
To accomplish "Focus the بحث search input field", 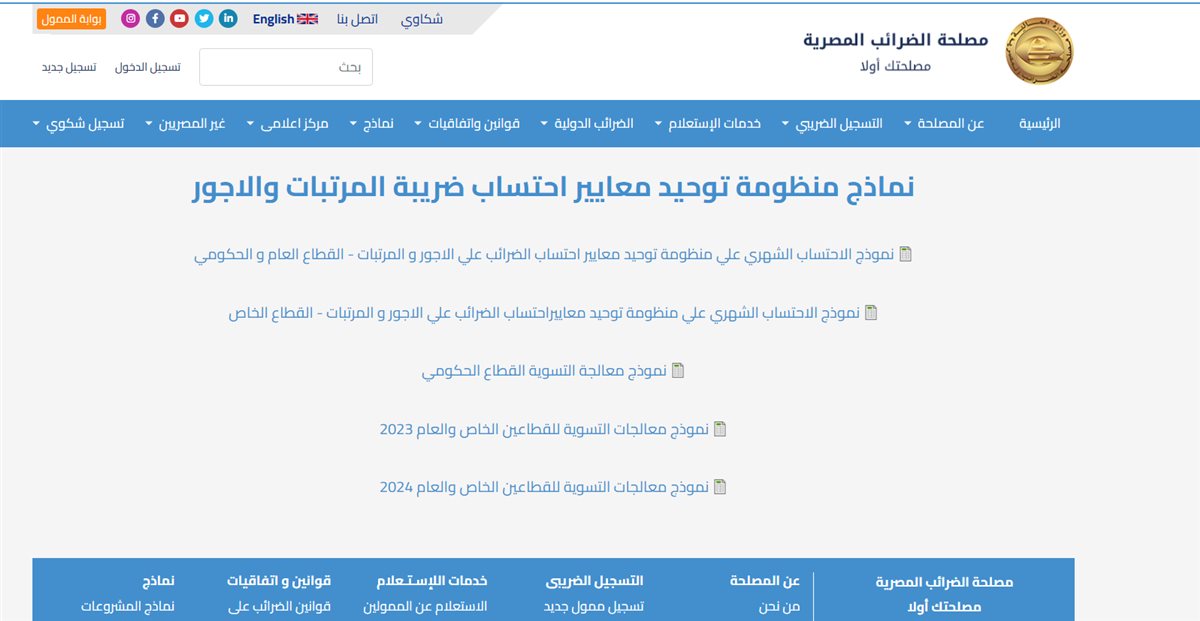I will click(x=286, y=67).
